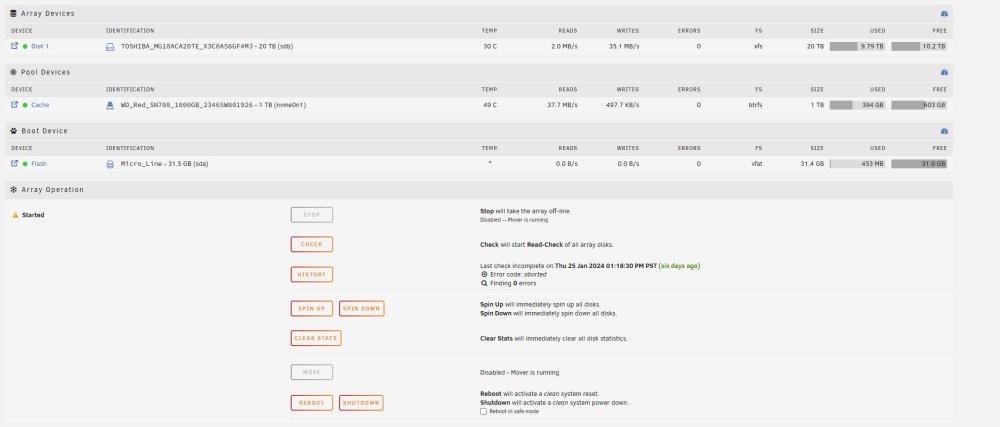1000x427 pixels.
Task: Click the gauge icon in Pool Devices header
Action: point(945,72)
